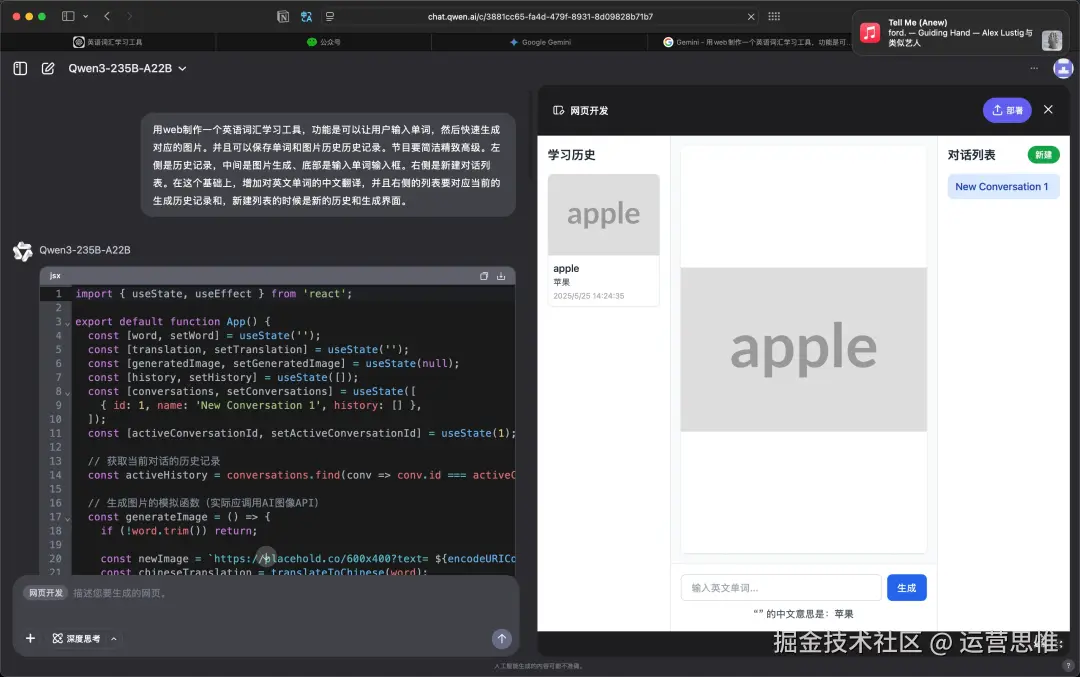Switch to the 英语词汇学习工具 tab

coord(108,42)
